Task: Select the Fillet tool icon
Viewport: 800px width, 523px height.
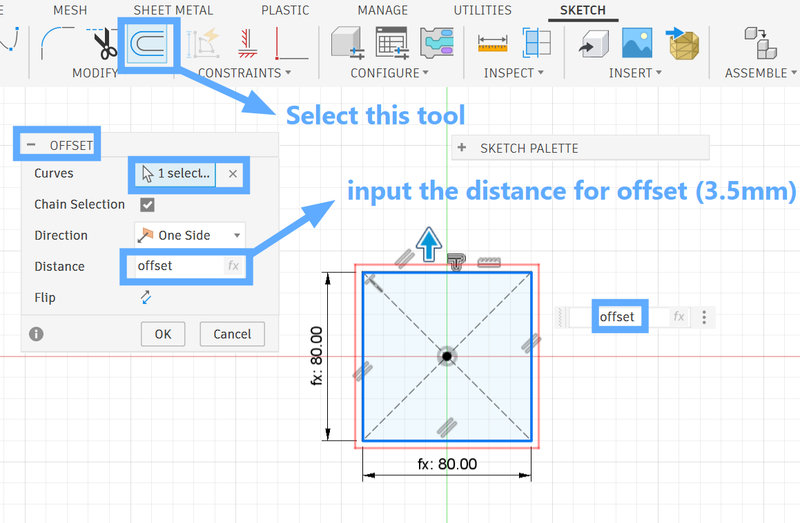Action: [56, 43]
